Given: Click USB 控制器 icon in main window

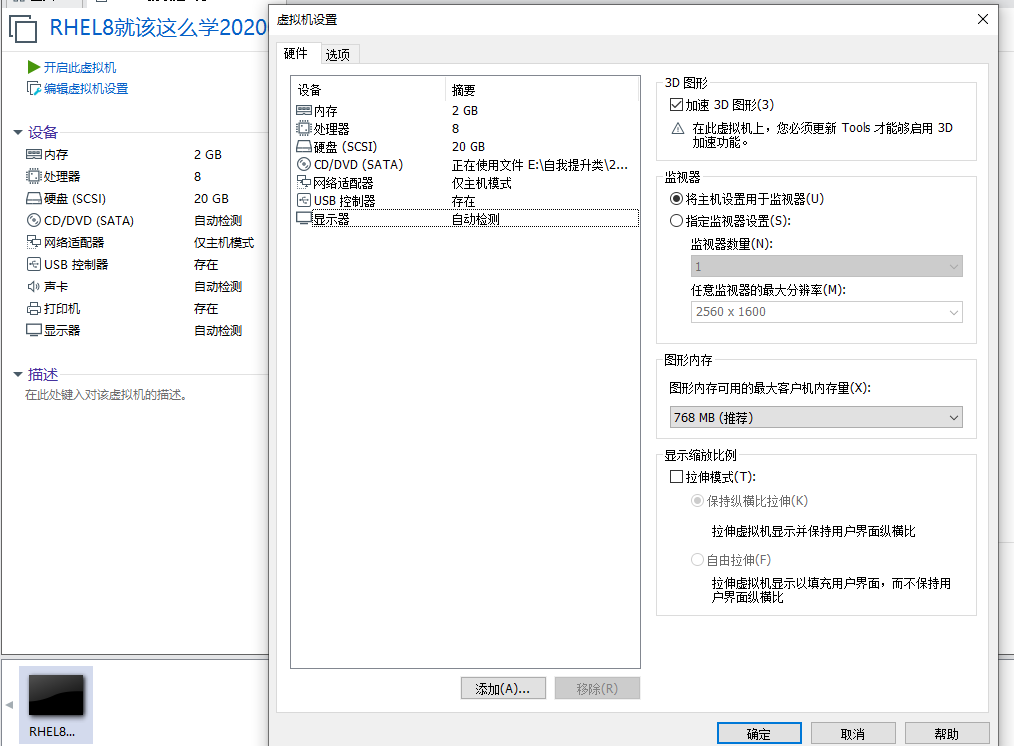Looking at the screenshot, I should [34, 264].
